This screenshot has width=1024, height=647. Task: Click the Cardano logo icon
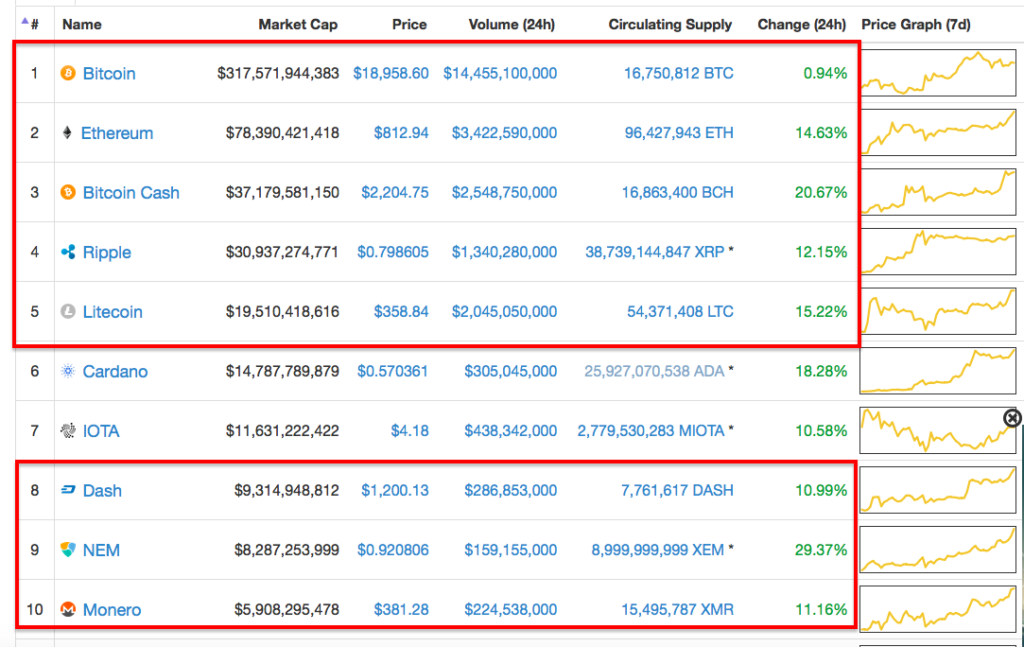(68, 371)
